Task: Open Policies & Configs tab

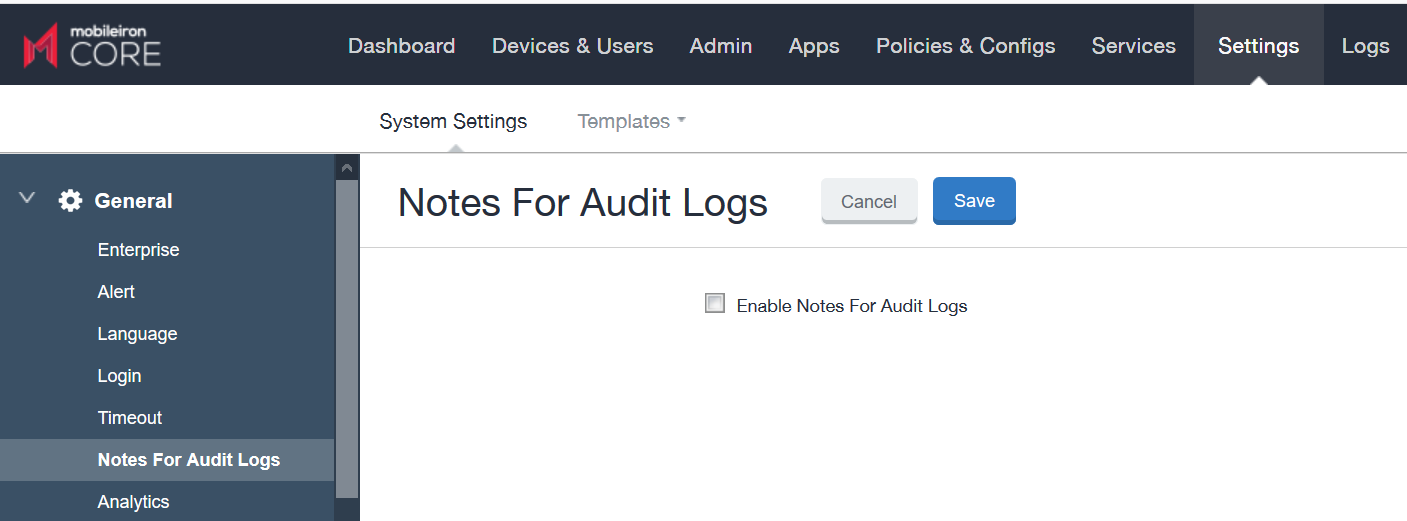Action: 965,46
